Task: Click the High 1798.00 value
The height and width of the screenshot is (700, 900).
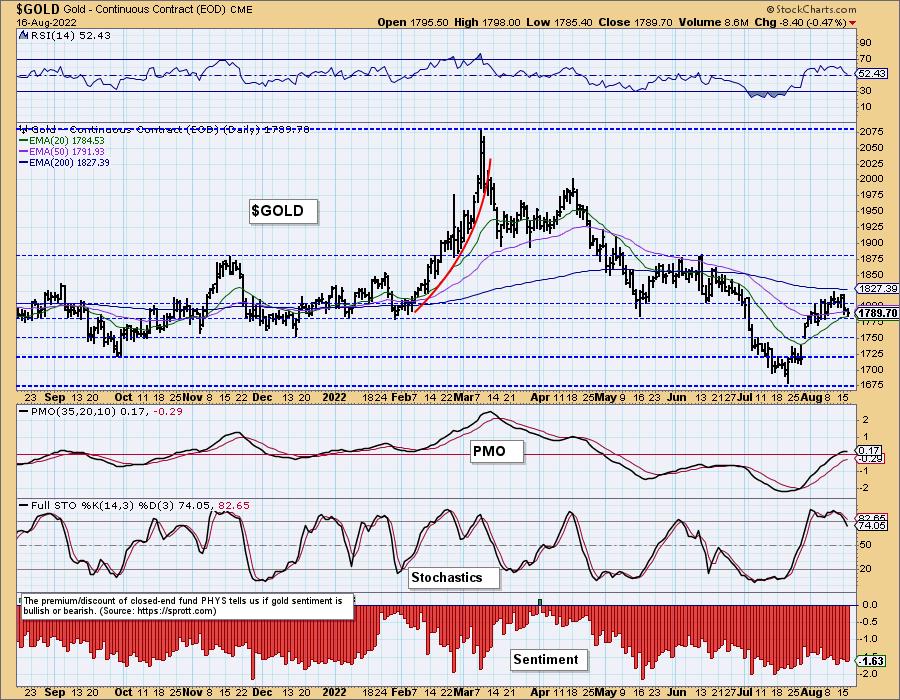Action: 487,22
